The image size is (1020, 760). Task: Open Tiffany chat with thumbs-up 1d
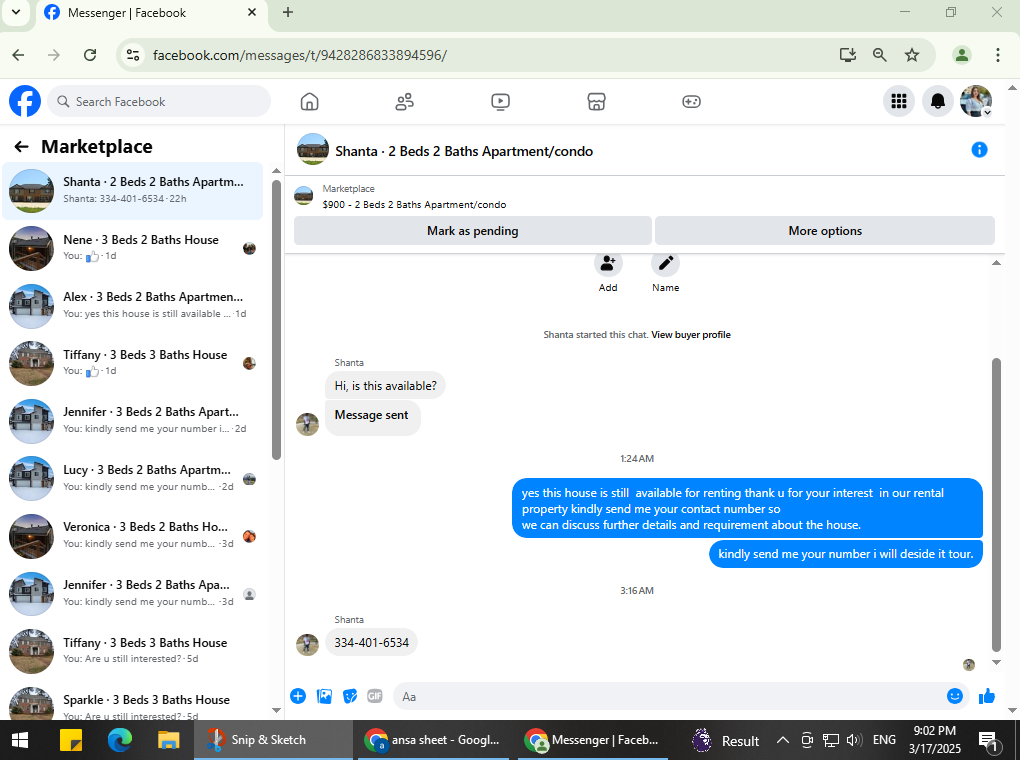pos(133,363)
